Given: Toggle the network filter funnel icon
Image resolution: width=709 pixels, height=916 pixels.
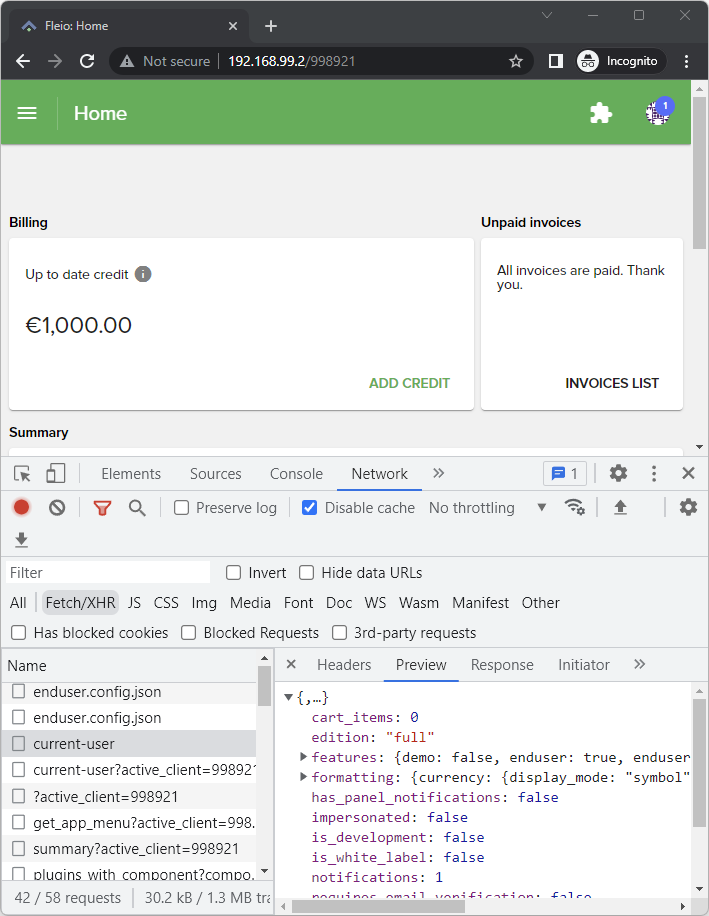Looking at the screenshot, I should pyautogui.click(x=102, y=507).
